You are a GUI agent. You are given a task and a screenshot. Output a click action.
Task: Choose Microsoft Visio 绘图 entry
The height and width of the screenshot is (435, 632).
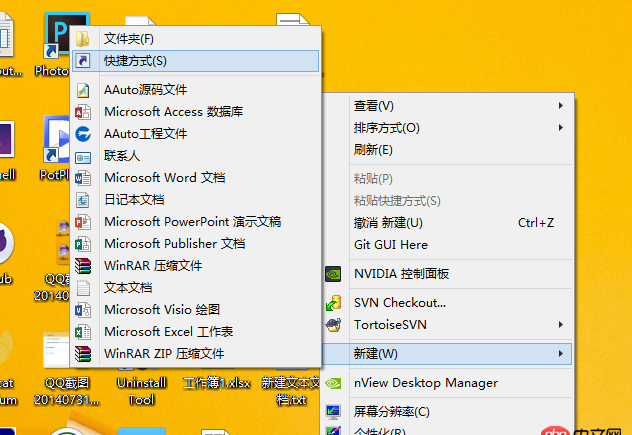coord(195,310)
